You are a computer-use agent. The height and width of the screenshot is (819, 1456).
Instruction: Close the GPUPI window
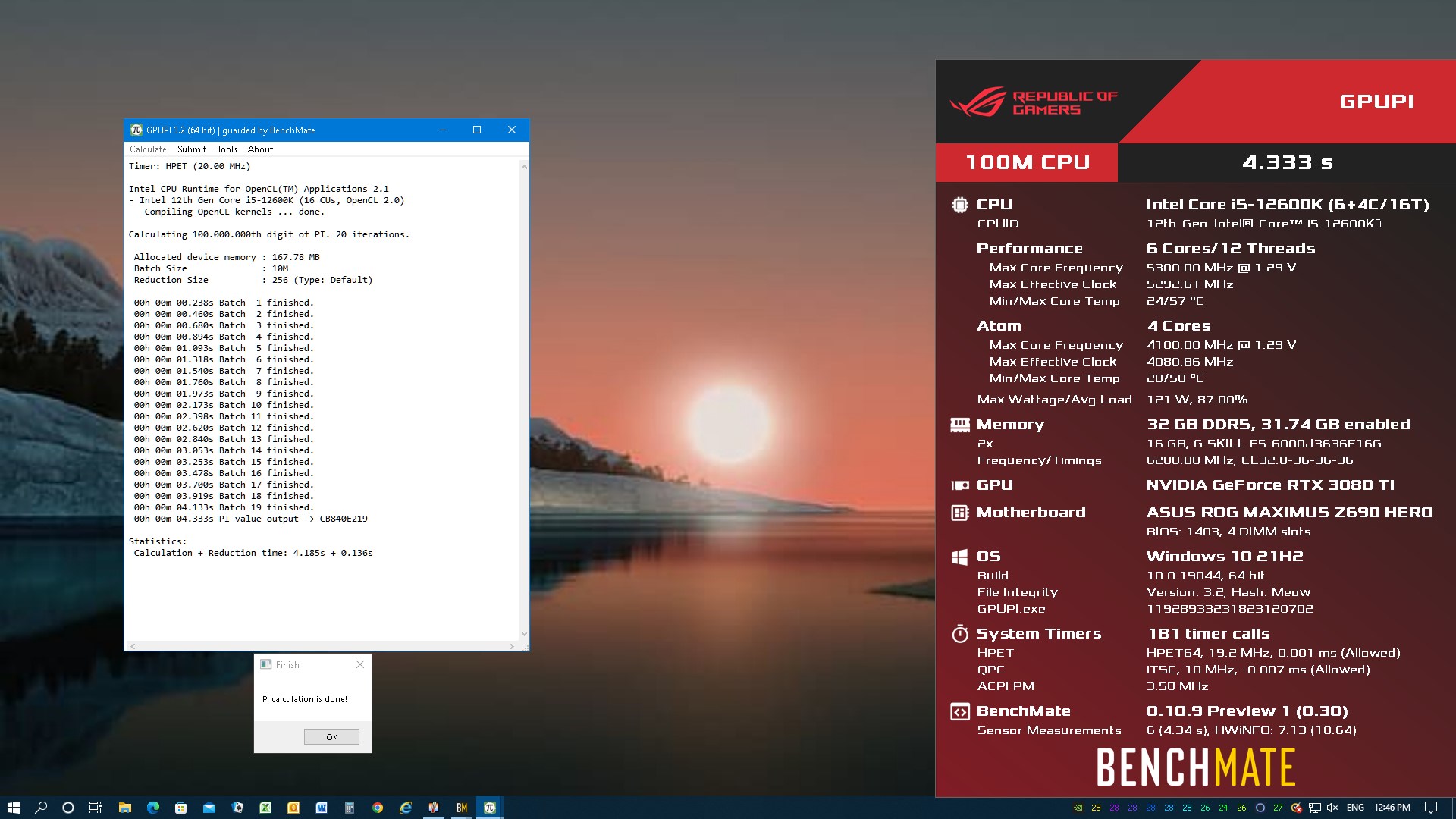[x=512, y=130]
